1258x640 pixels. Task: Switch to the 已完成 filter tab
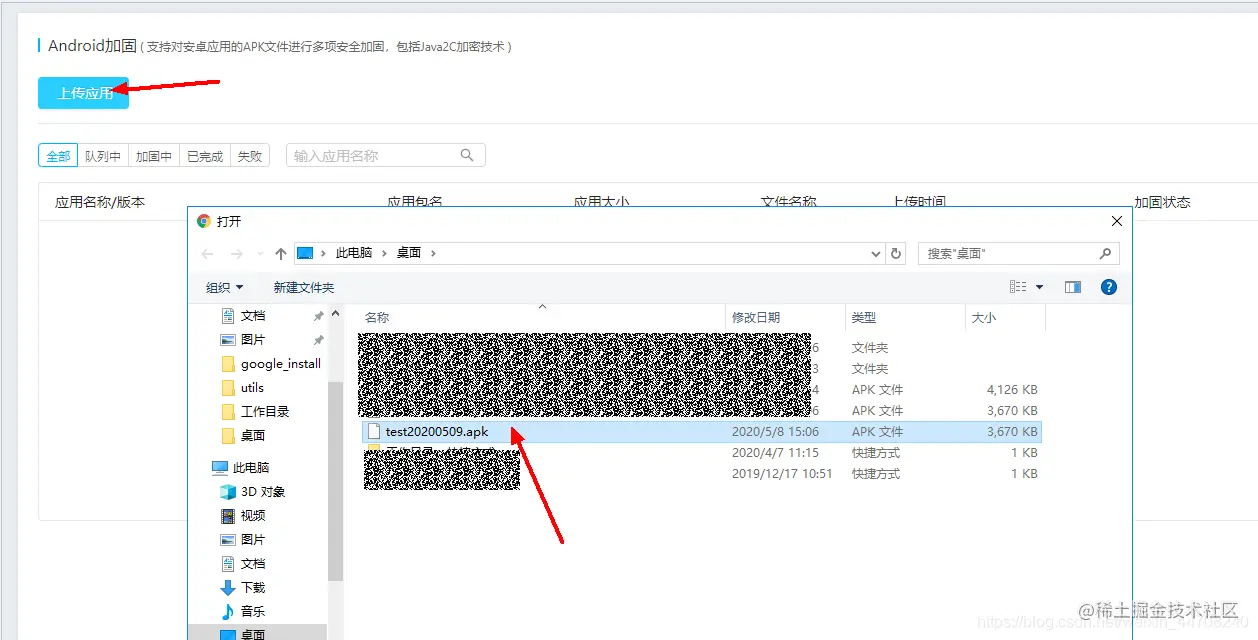[152, 155]
